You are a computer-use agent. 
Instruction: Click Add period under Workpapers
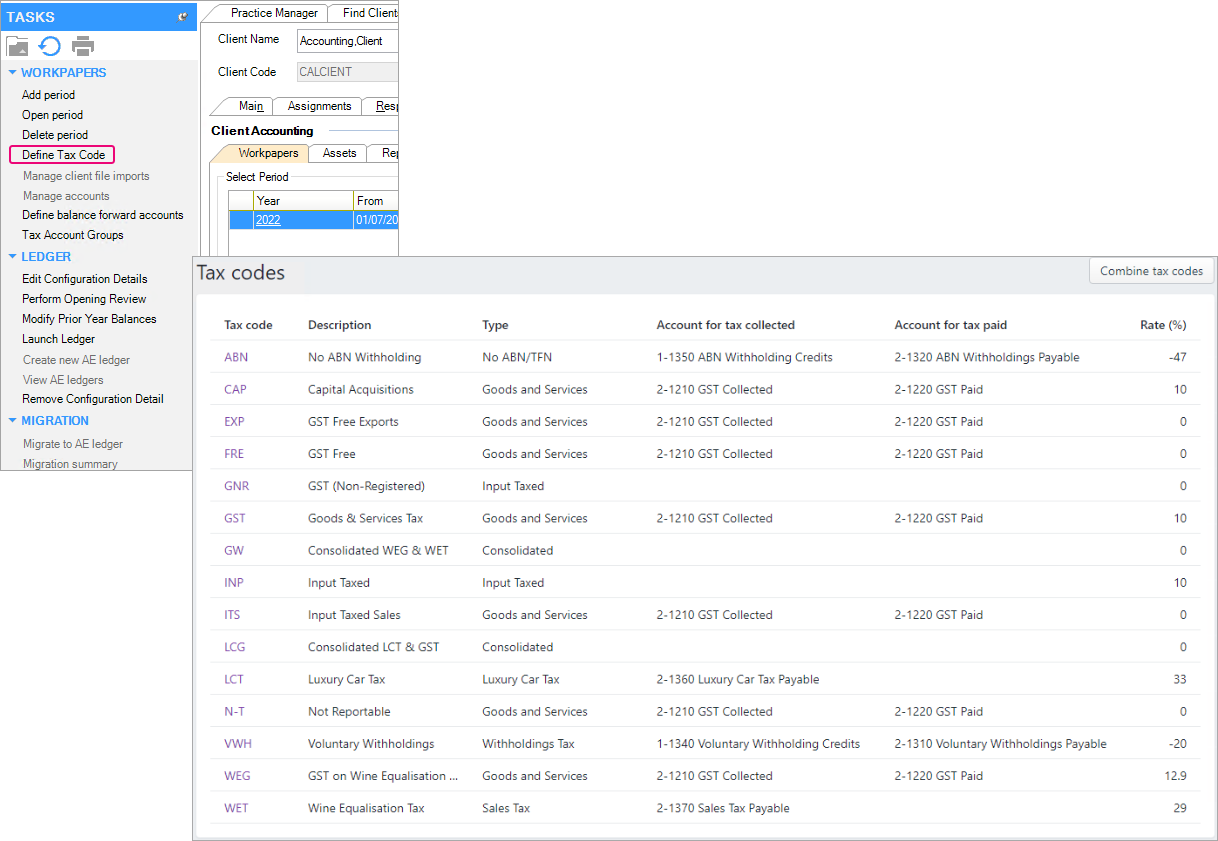pos(48,95)
